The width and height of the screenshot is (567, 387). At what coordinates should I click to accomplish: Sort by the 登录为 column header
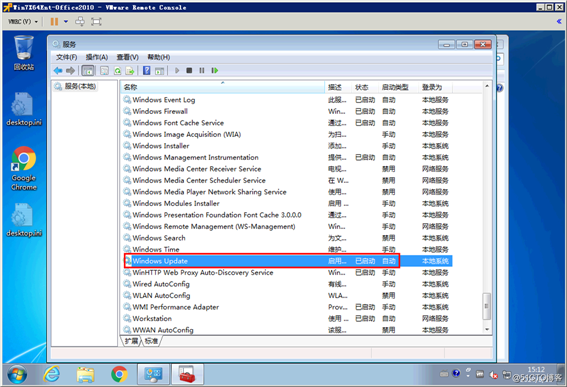pyautogui.click(x=435, y=87)
